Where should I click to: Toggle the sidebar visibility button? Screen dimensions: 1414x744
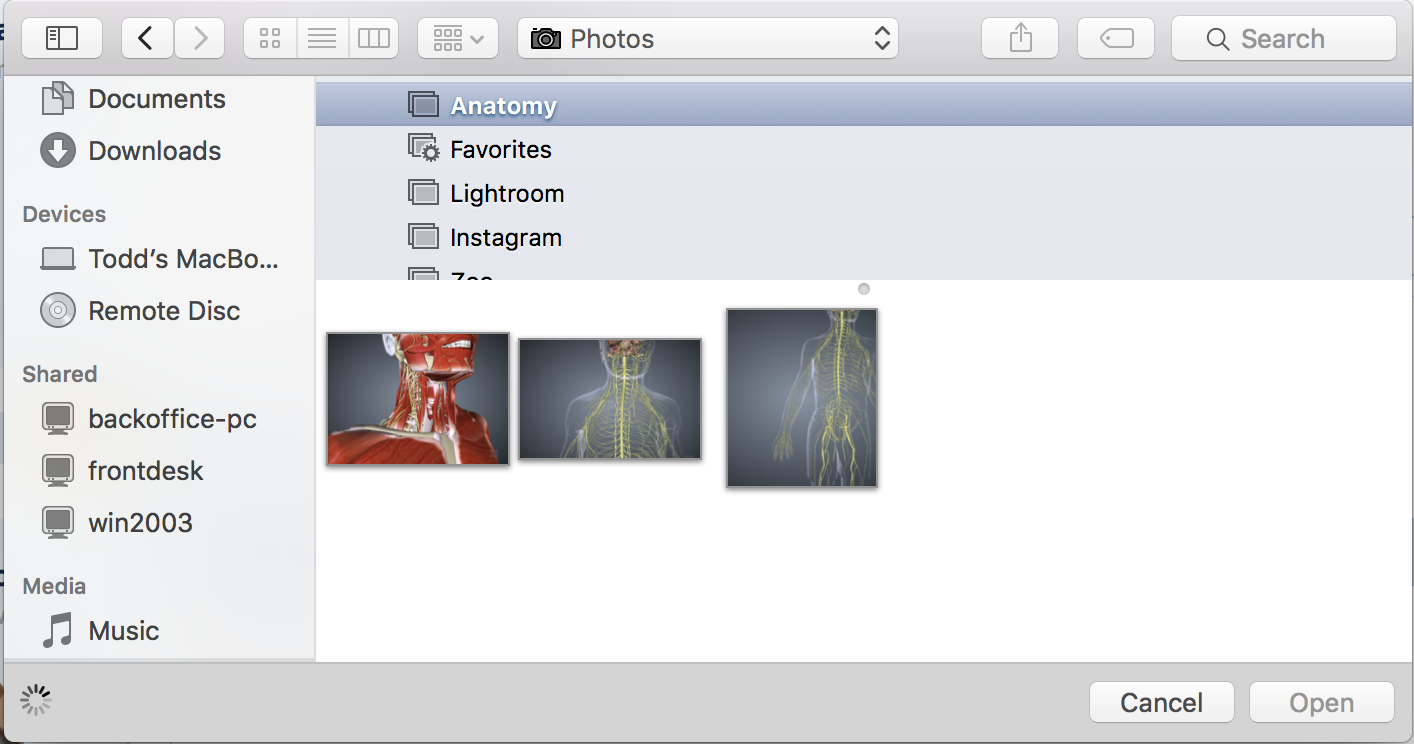coord(61,39)
